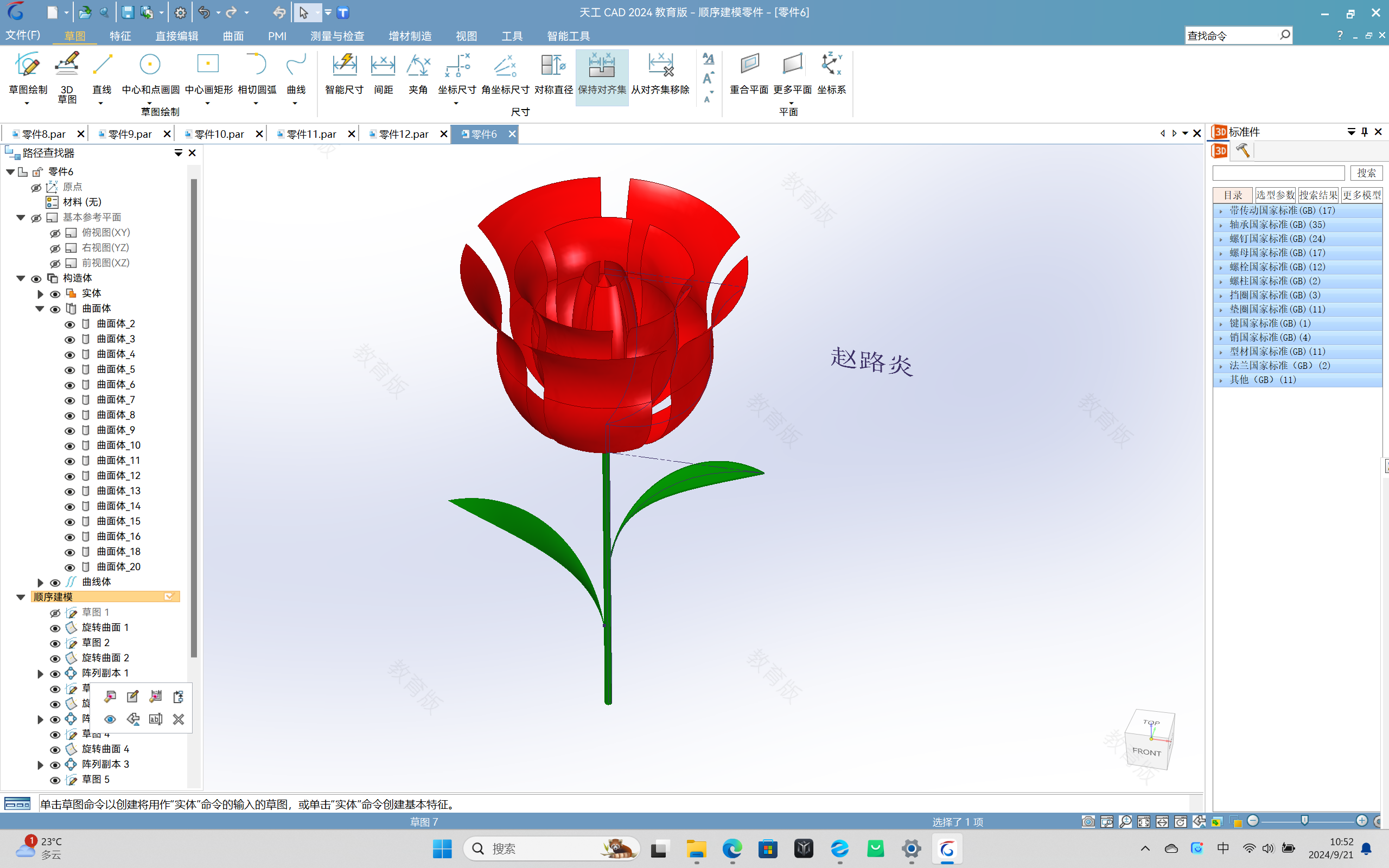The height and width of the screenshot is (868, 1389).
Task: Open the settings gear in quick access toolbar
Action: [x=180, y=12]
